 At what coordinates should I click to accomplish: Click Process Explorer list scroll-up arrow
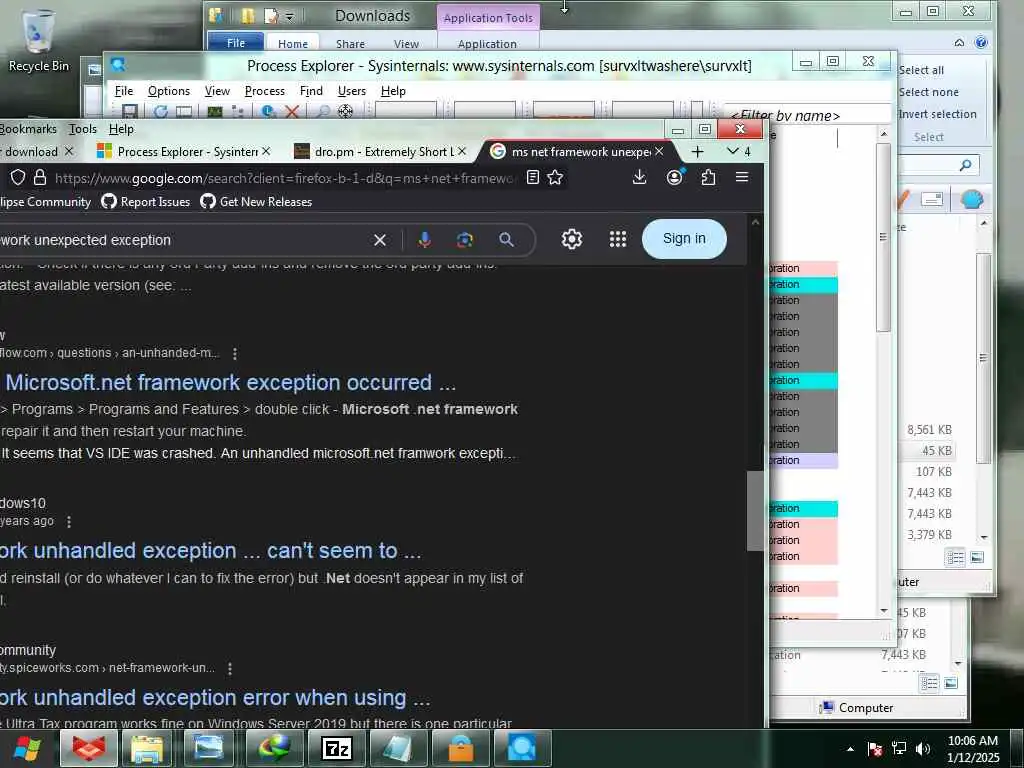[x=884, y=133]
